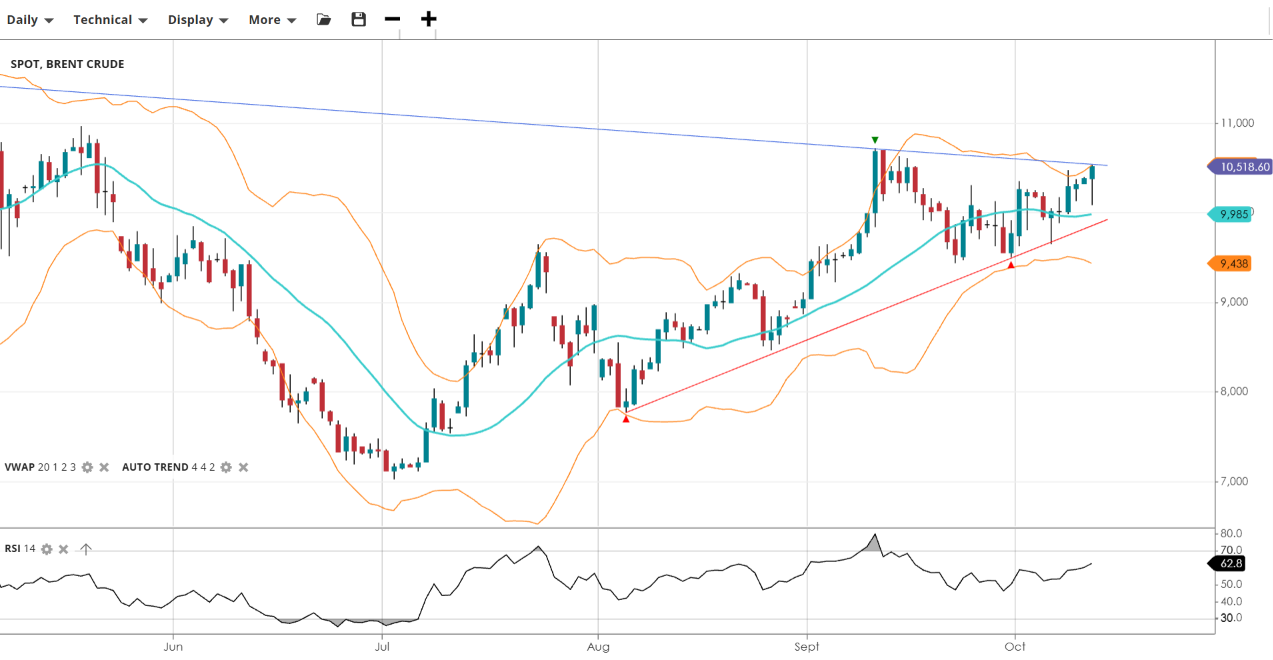Zoom out with the minus icon
The image size is (1273, 660).
[x=393, y=19]
